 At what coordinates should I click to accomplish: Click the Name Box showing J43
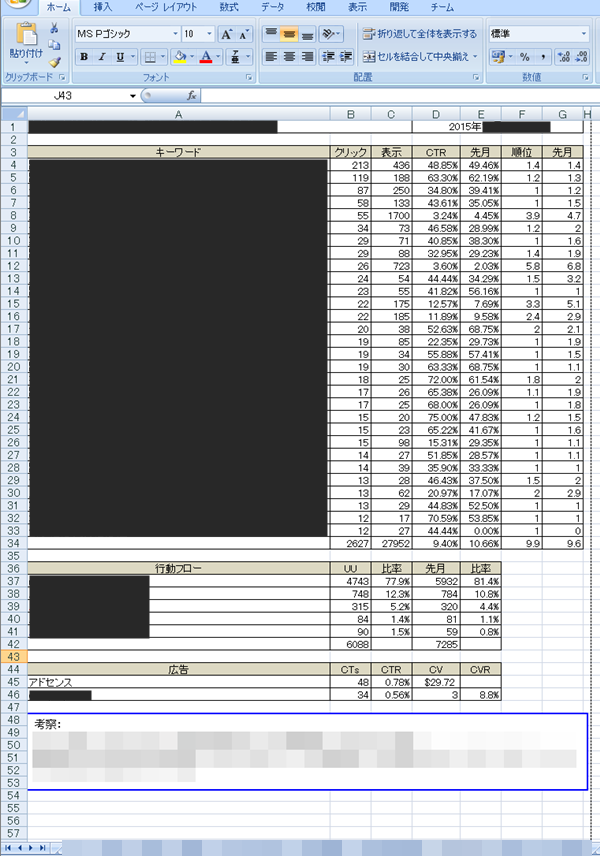[63, 96]
